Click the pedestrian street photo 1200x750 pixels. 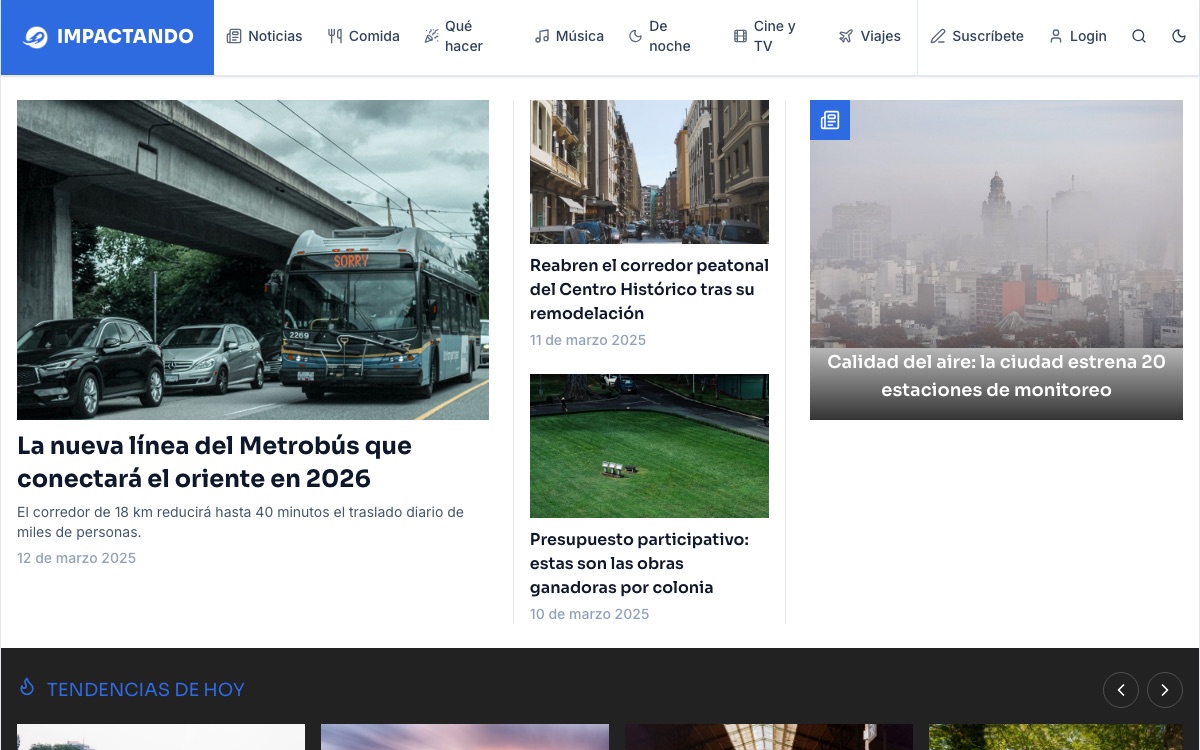(649, 172)
